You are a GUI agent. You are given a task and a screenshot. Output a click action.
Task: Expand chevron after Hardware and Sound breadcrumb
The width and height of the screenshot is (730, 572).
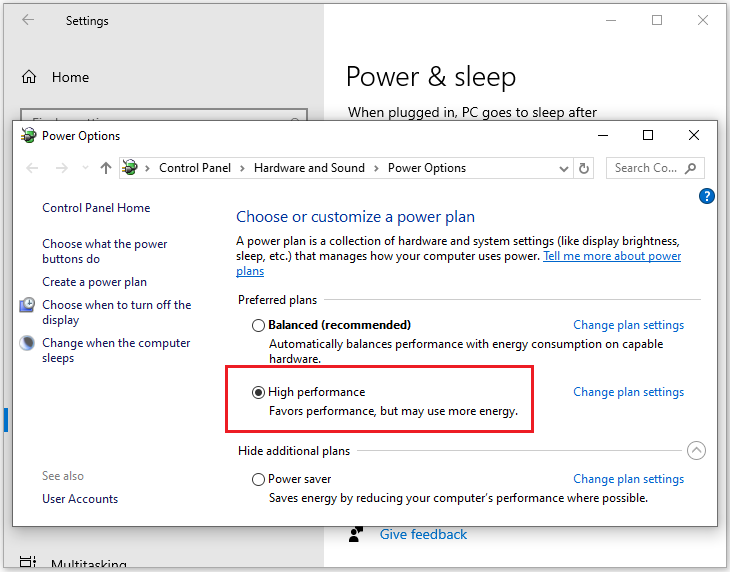(x=376, y=168)
